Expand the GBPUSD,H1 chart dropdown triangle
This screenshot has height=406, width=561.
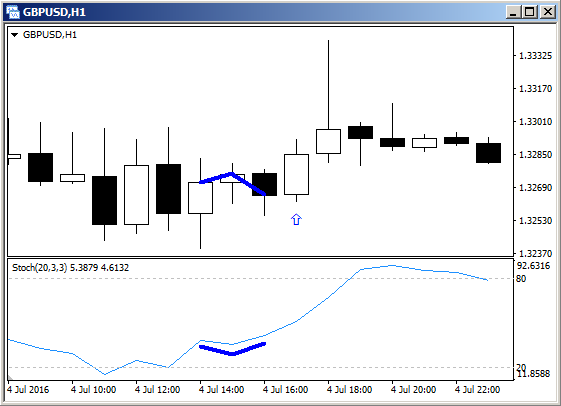[14, 35]
